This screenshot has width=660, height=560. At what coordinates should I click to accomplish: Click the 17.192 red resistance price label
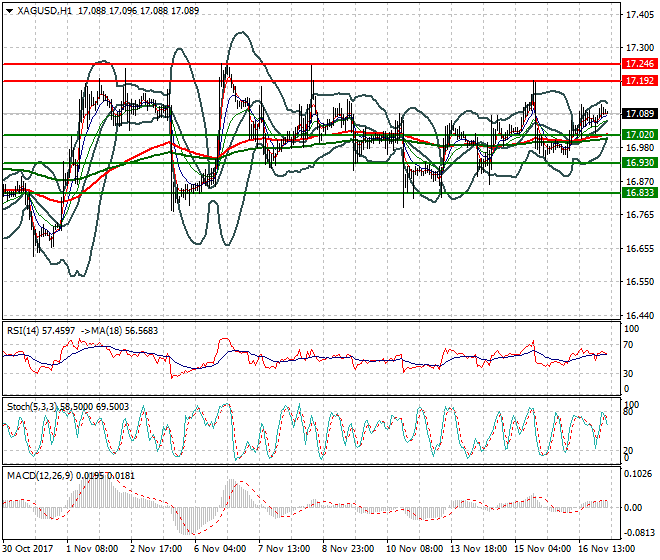639,80
